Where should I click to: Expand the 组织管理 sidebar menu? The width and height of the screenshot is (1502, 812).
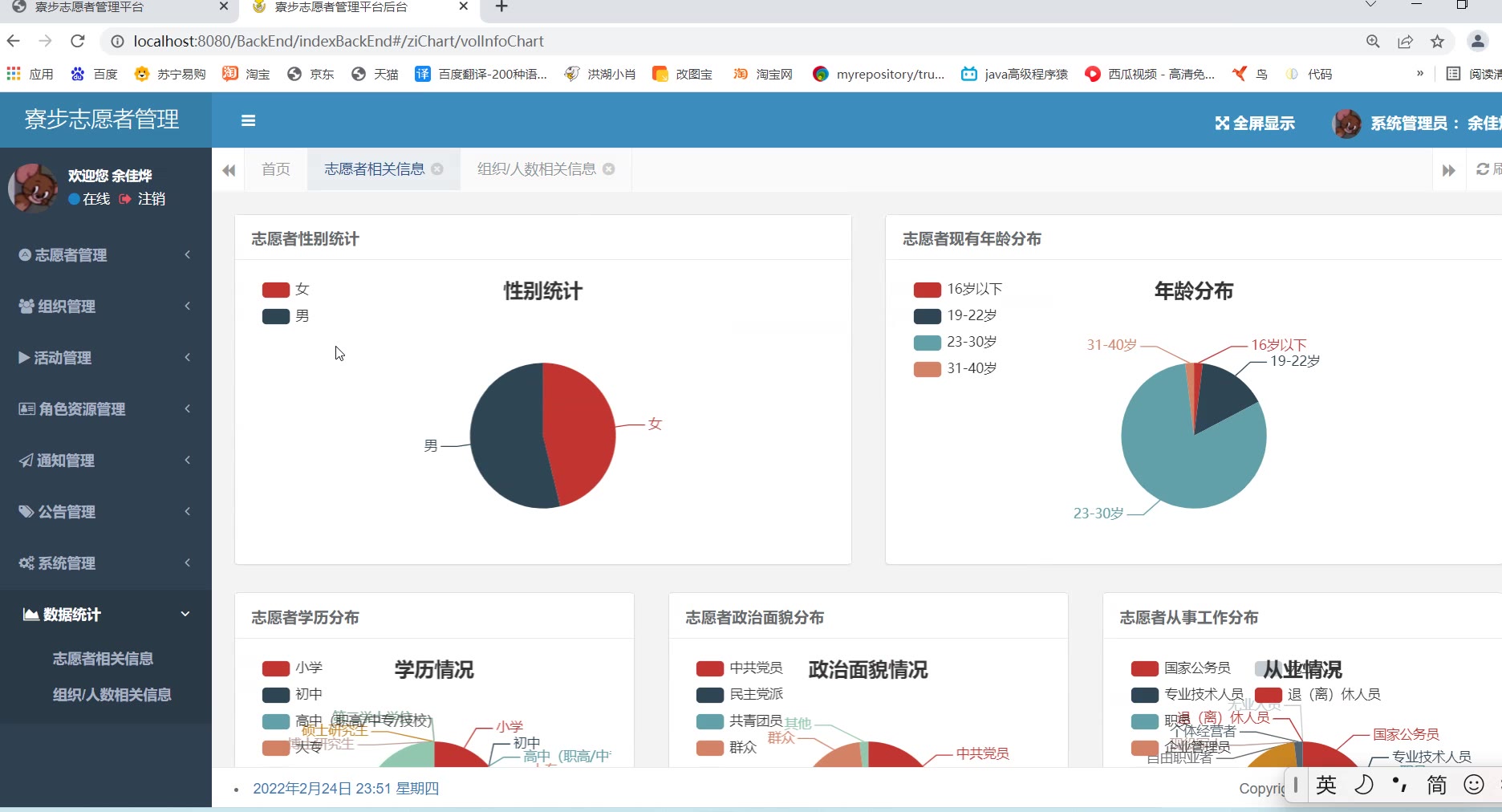(106, 307)
